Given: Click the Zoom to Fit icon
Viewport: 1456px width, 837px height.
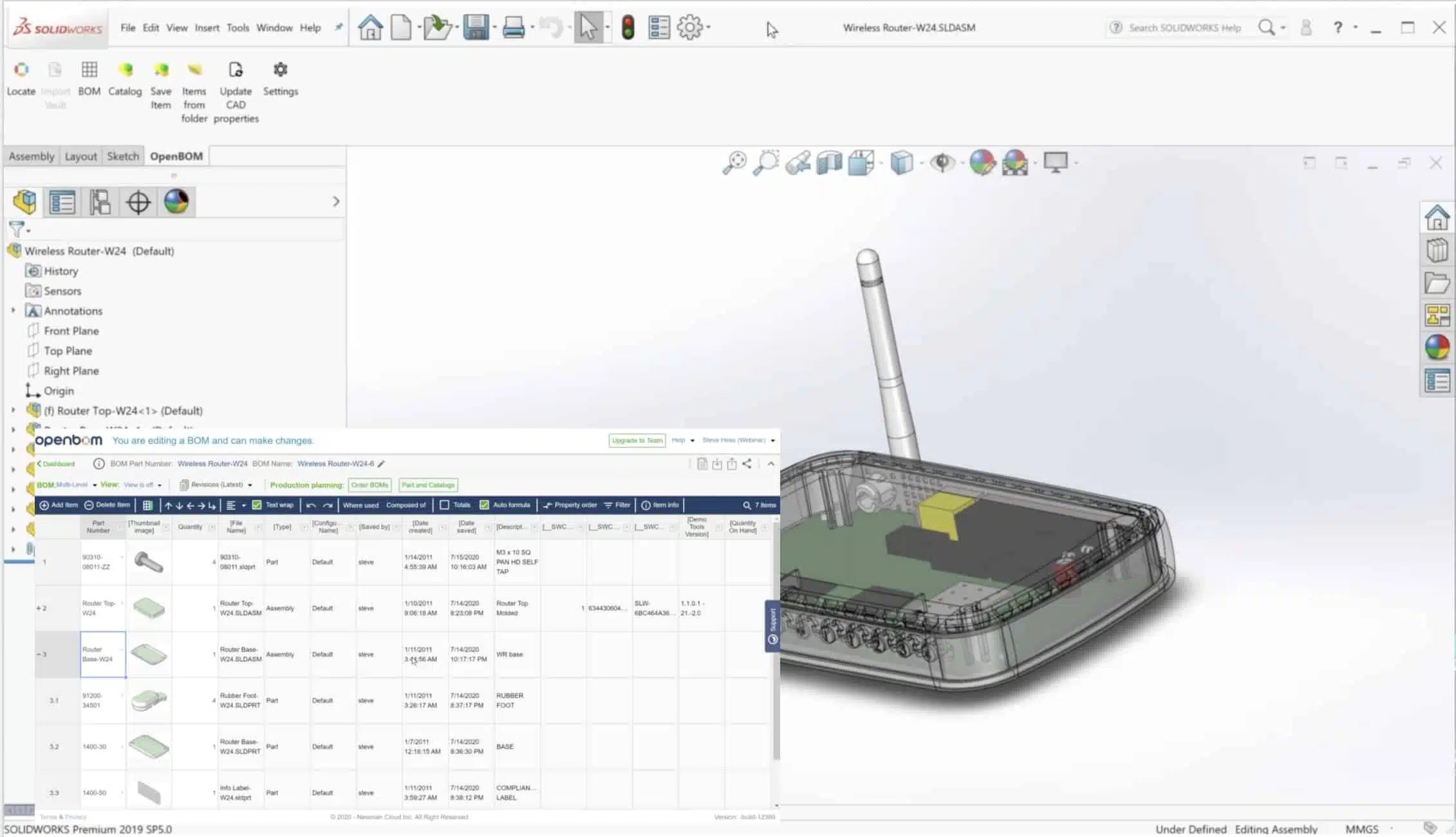Looking at the screenshot, I should click(x=734, y=163).
